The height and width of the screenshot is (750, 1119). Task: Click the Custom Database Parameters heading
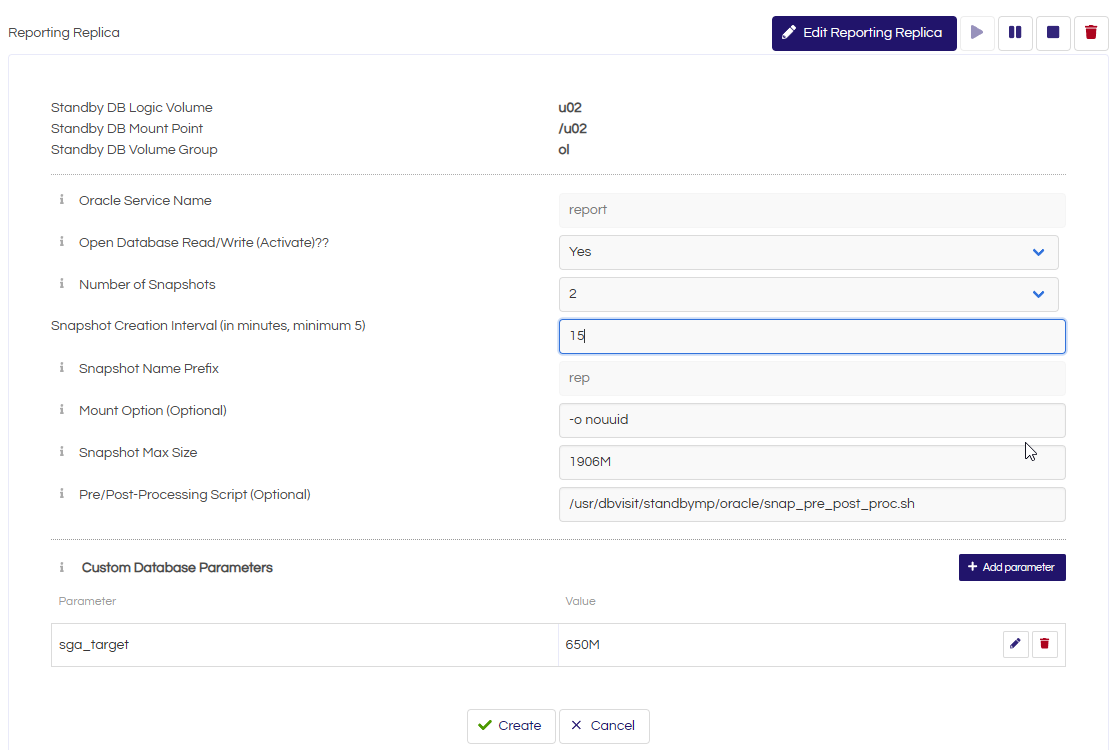(x=177, y=568)
